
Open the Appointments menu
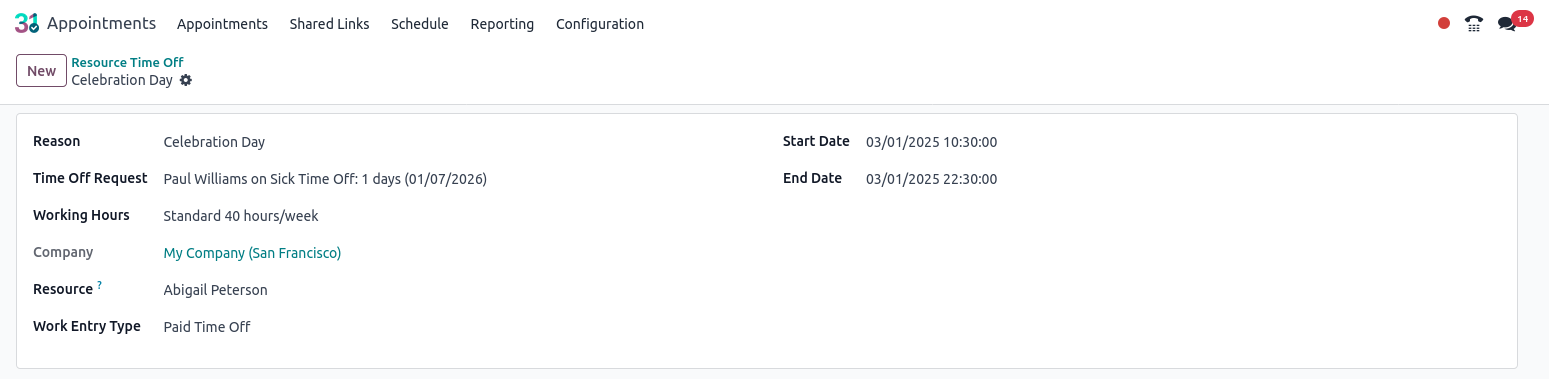click(222, 24)
